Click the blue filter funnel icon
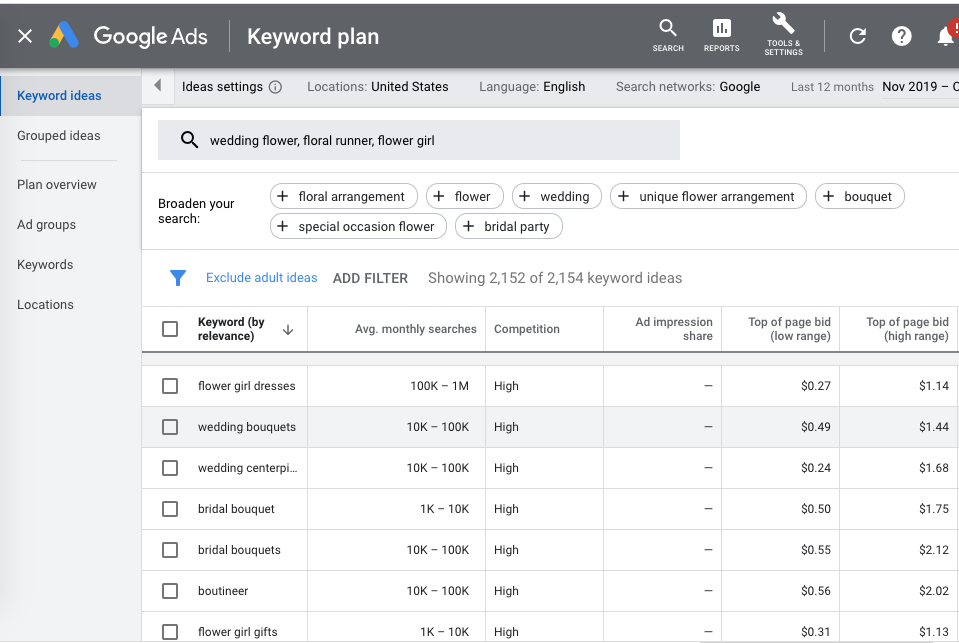 click(178, 278)
